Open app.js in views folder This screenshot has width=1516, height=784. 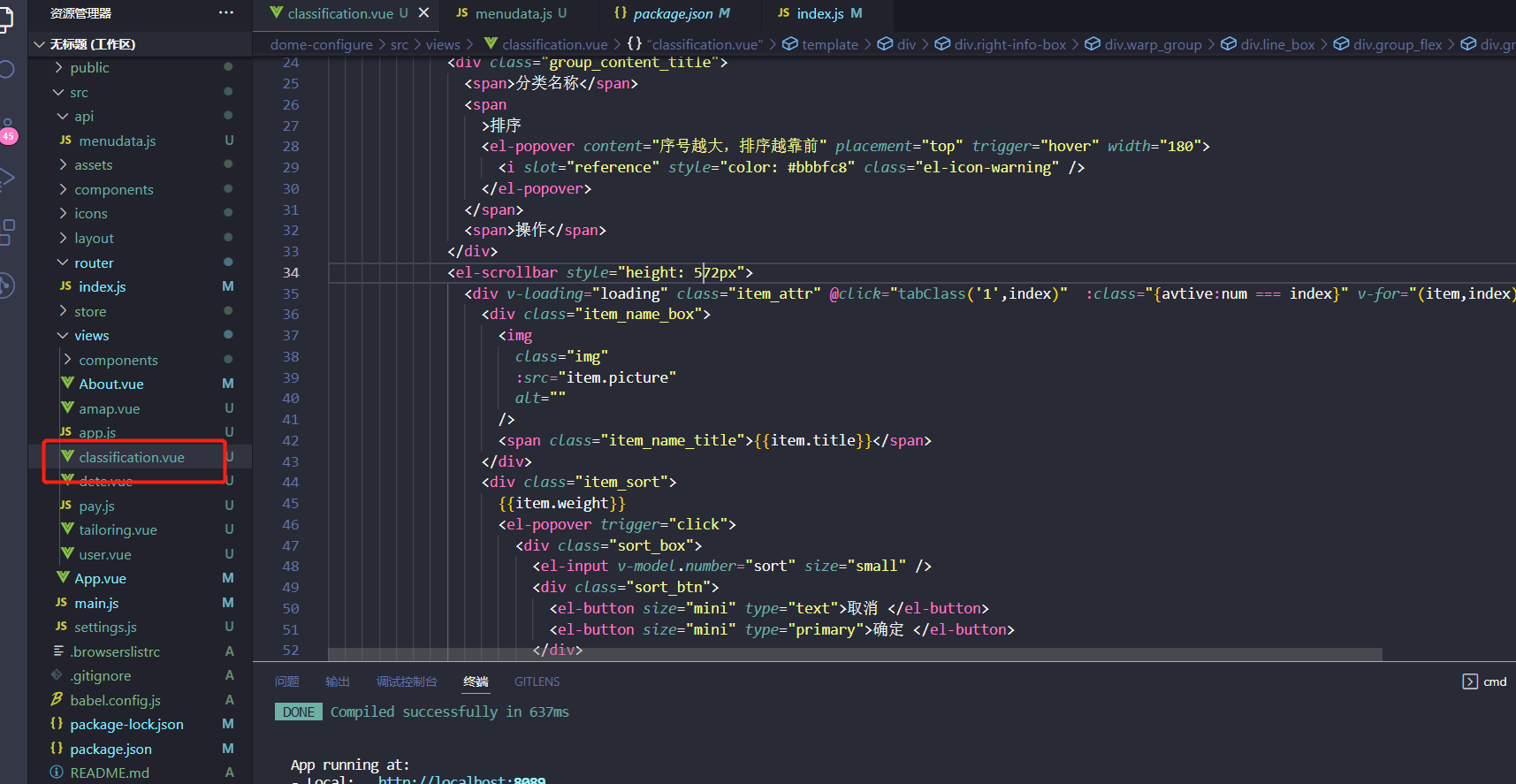pos(97,432)
